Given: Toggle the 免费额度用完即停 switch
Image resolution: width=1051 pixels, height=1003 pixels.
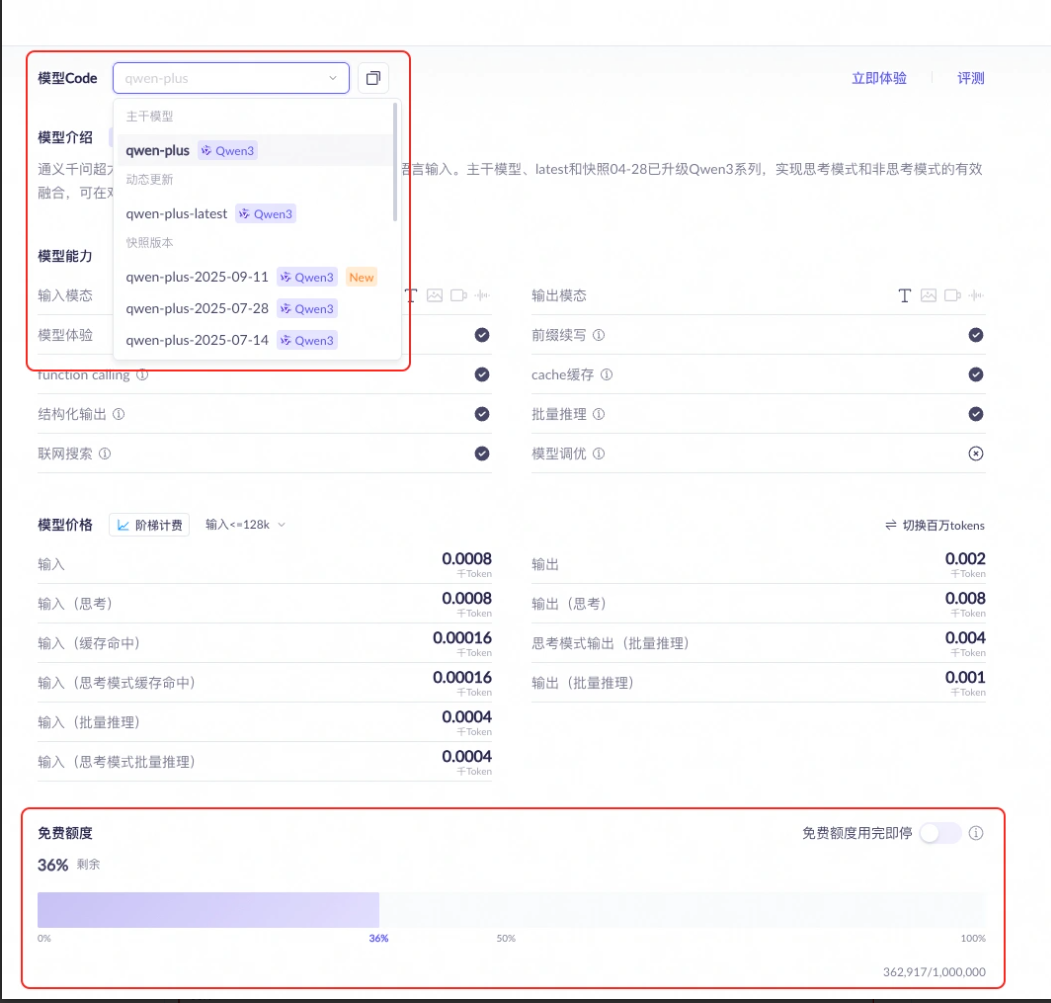Looking at the screenshot, I should coord(940,833).
